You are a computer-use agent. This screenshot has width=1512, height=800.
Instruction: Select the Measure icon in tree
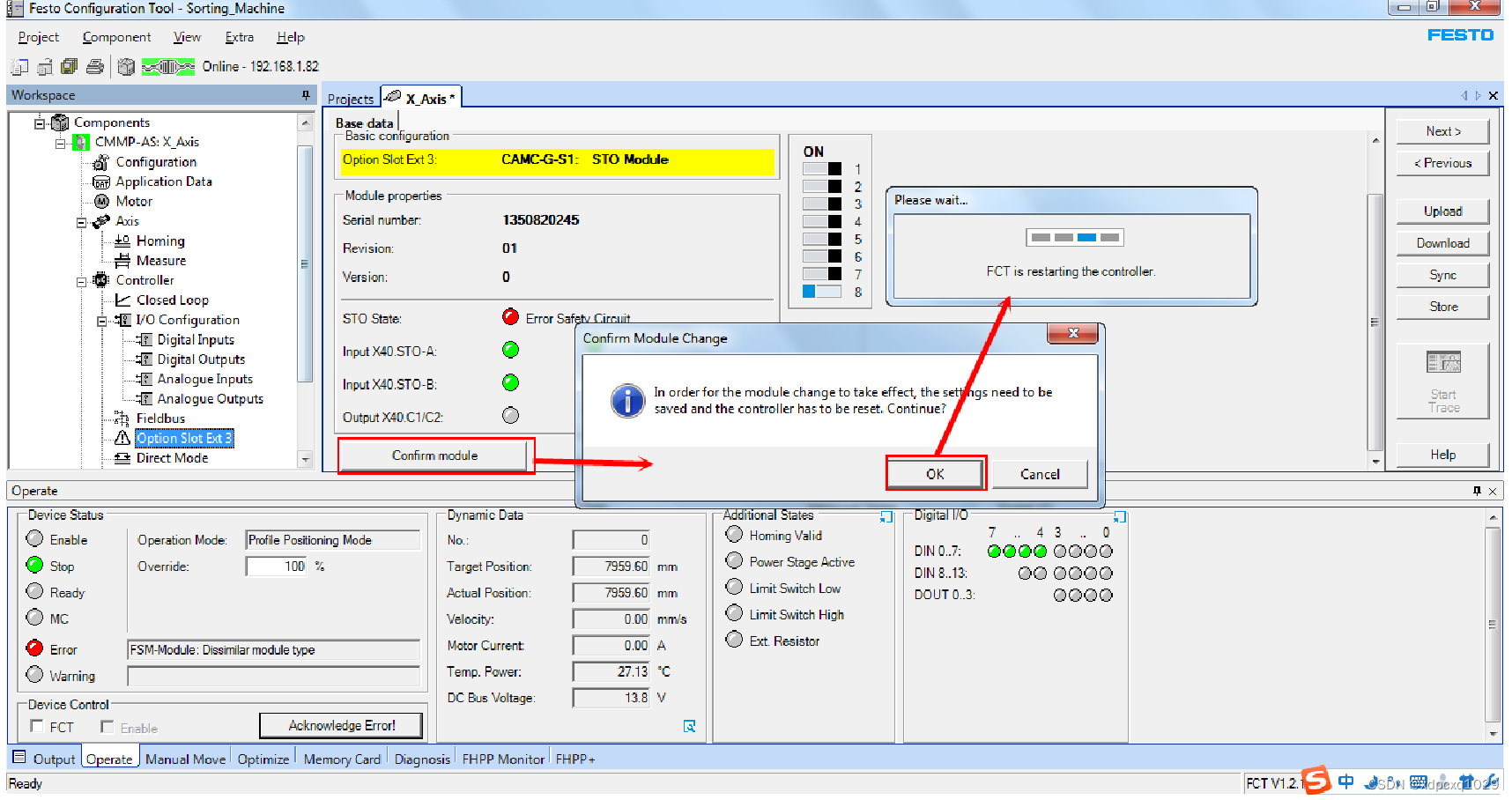(122, 261)
